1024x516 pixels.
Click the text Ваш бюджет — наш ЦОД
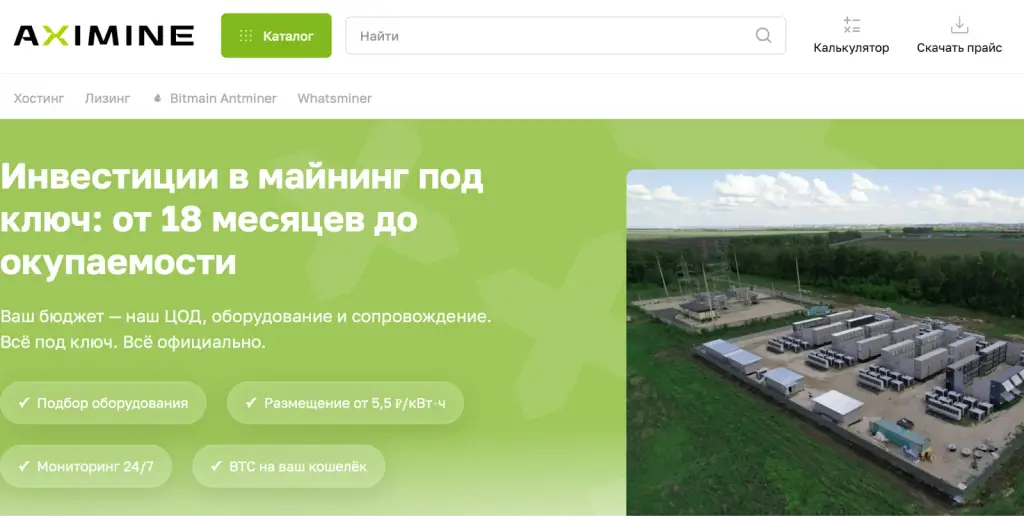pyautogui.click(x=104, y=317)
